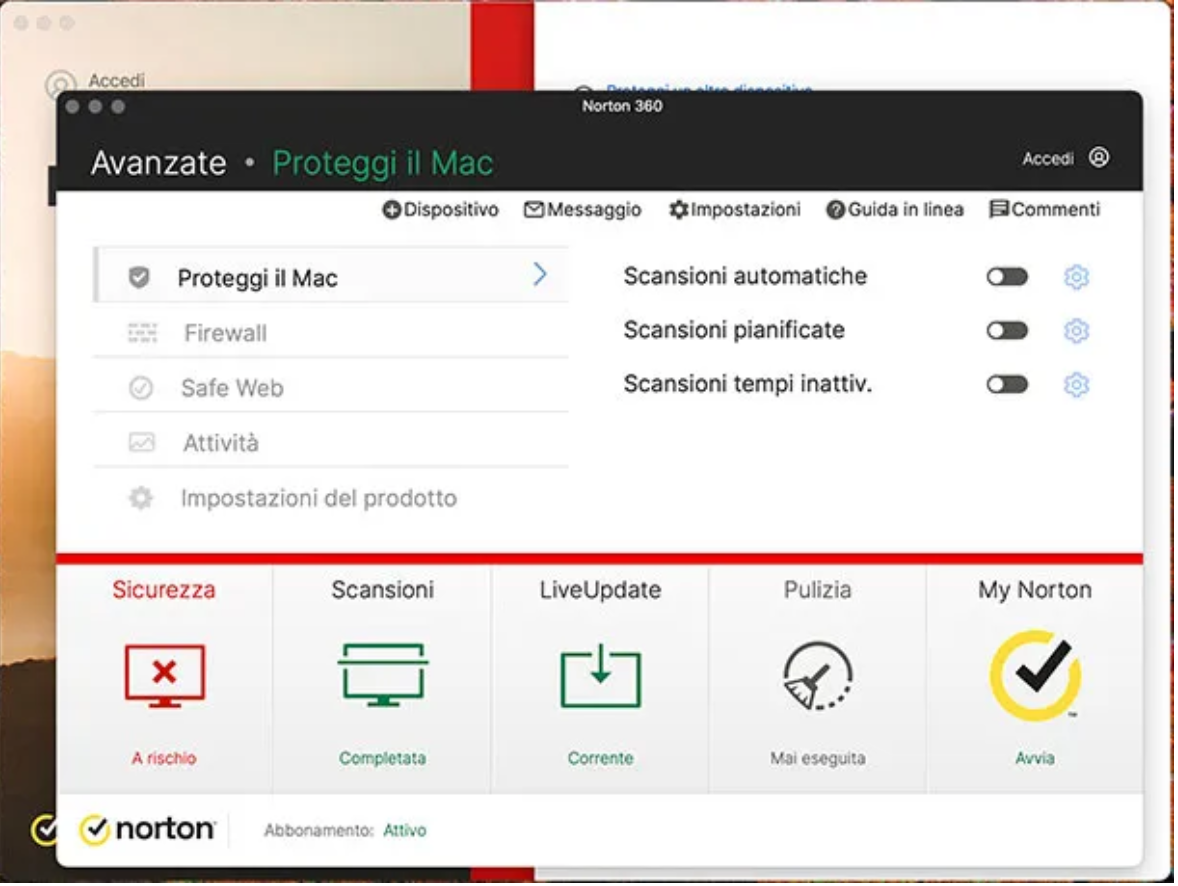Open the Messaggio envelope icon
This screenshot has width=1178, height=886.
pyautogui.click(x=534, y=210)
